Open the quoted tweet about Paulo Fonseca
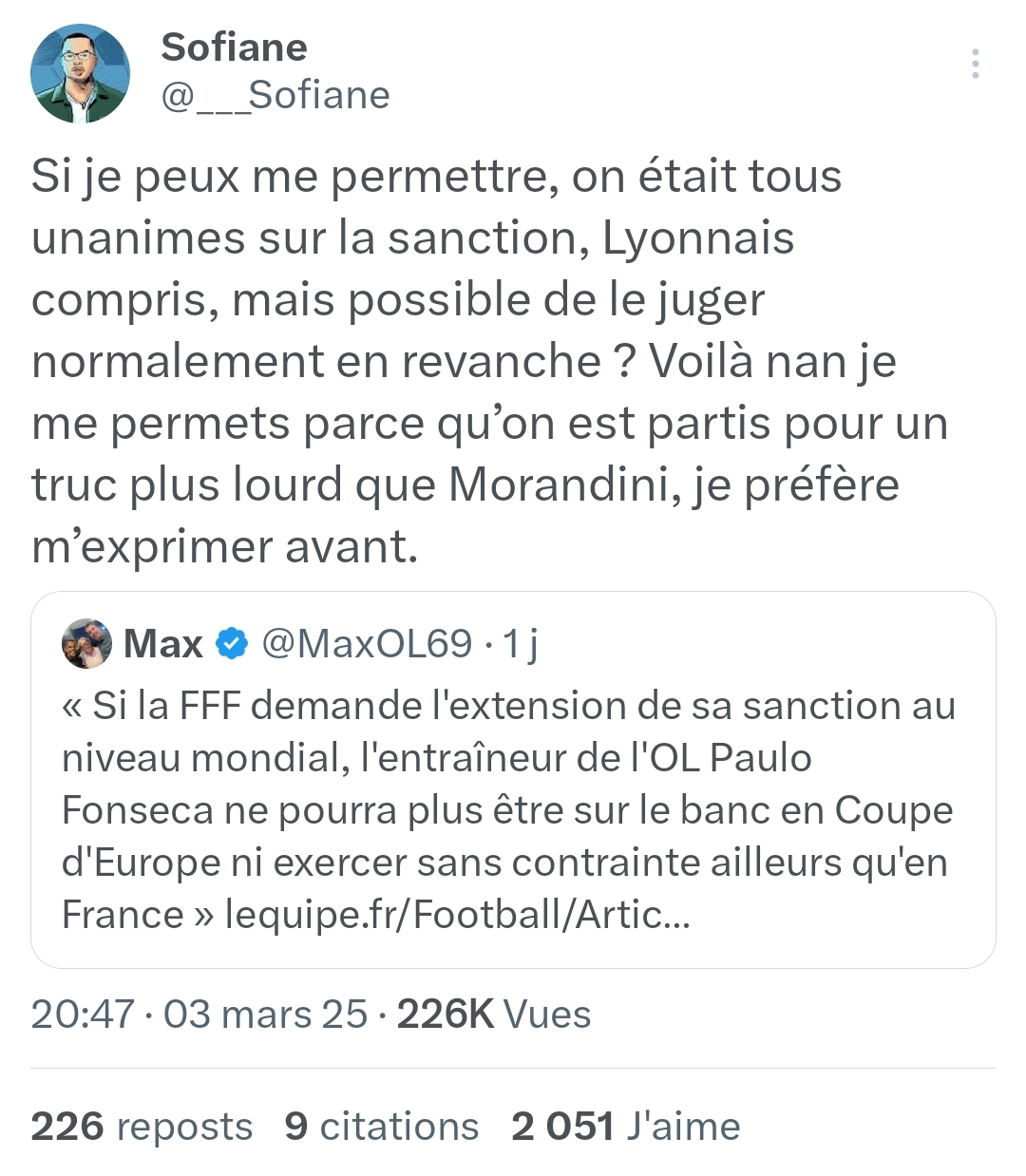The image size is (1026, 1176). 513,780
